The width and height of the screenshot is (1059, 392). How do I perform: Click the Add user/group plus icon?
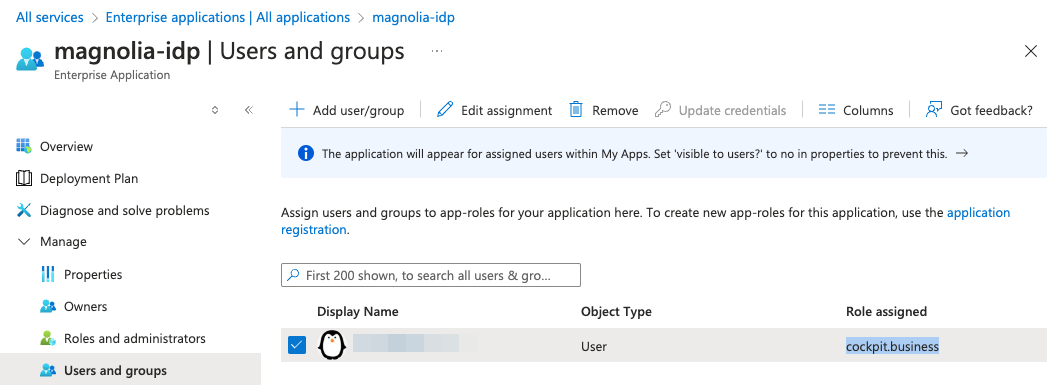click(x=296, y=109)
